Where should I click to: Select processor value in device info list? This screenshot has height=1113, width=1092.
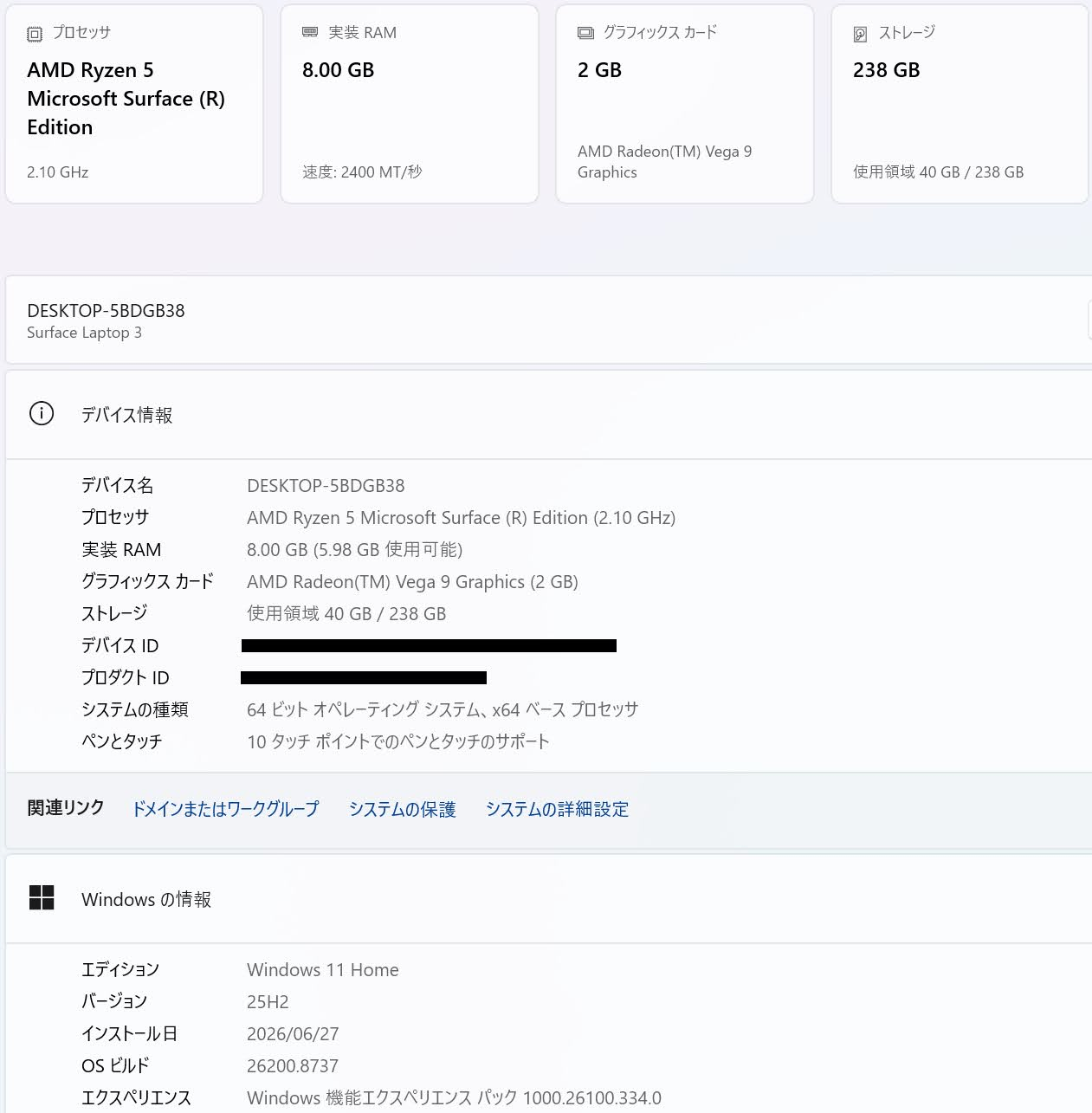tap(461, 518)
